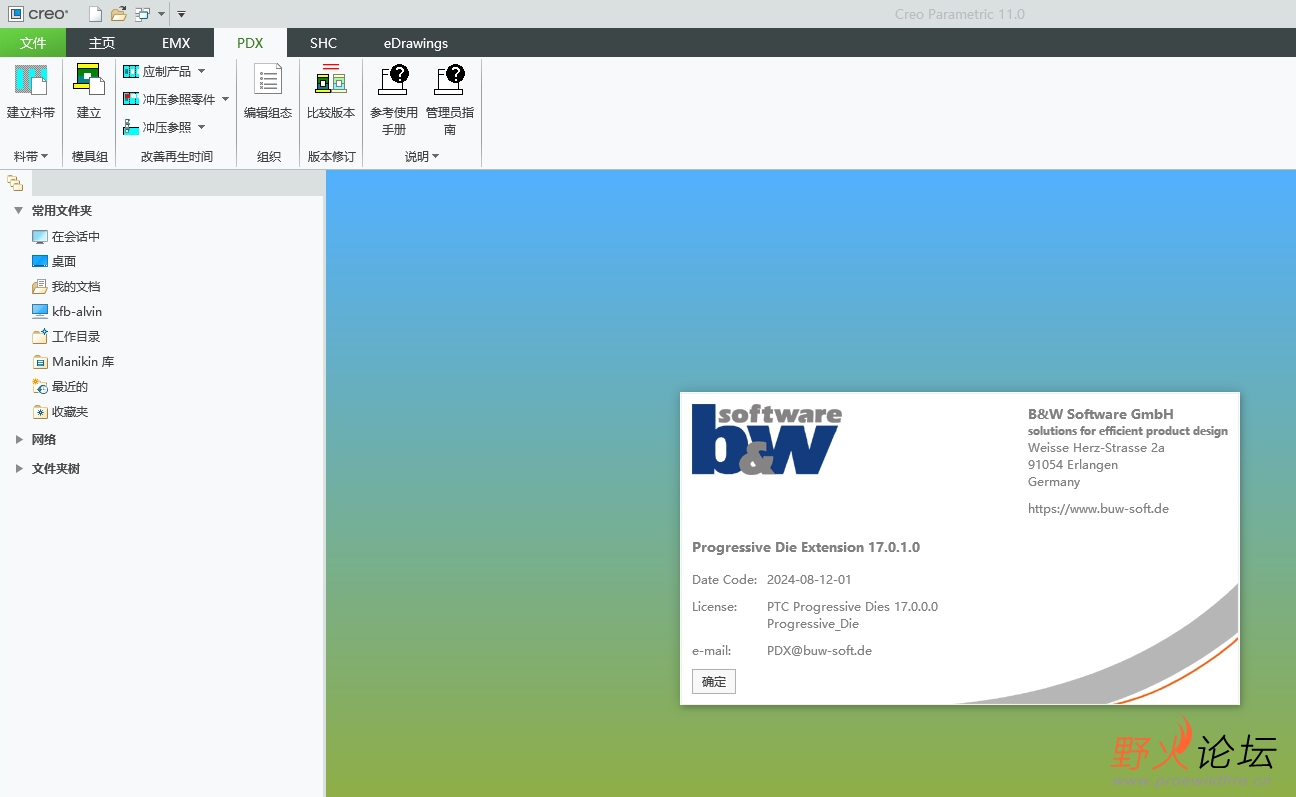Screen dimensions: 1296x797
Task: Click the switch windows icon in quick access toolbar
Action: click(x=143, y=14)
